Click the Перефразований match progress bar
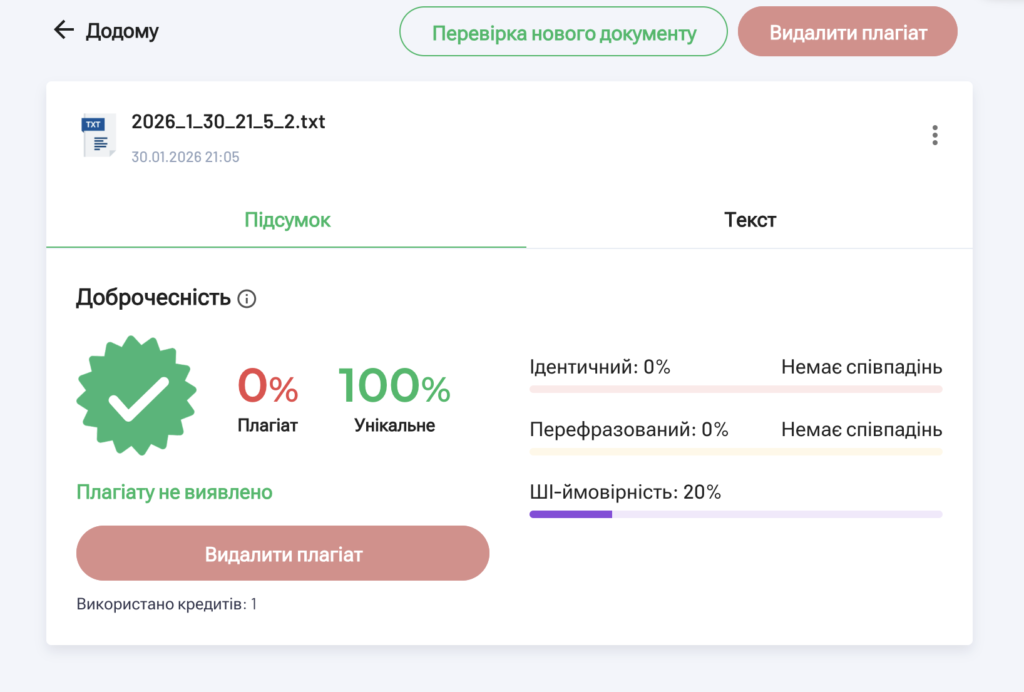This screenshot has height=692, width=1024. pos(736,451)
